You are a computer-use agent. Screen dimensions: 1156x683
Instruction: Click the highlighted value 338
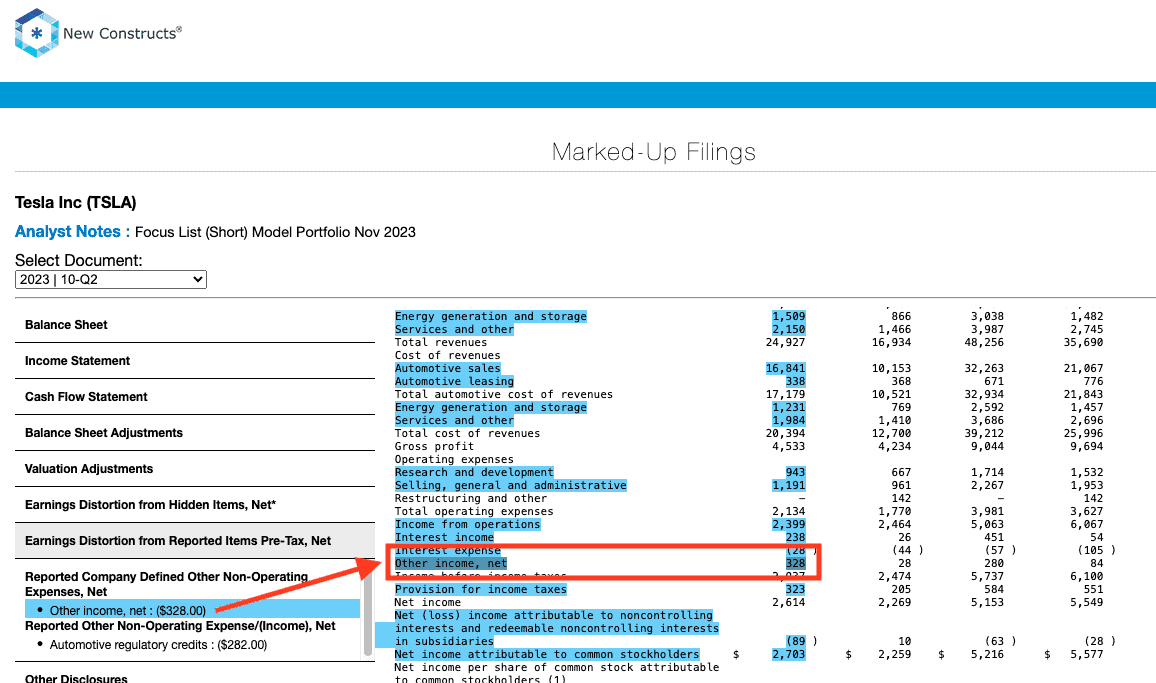pyautogui.click(x=795, y=381)
